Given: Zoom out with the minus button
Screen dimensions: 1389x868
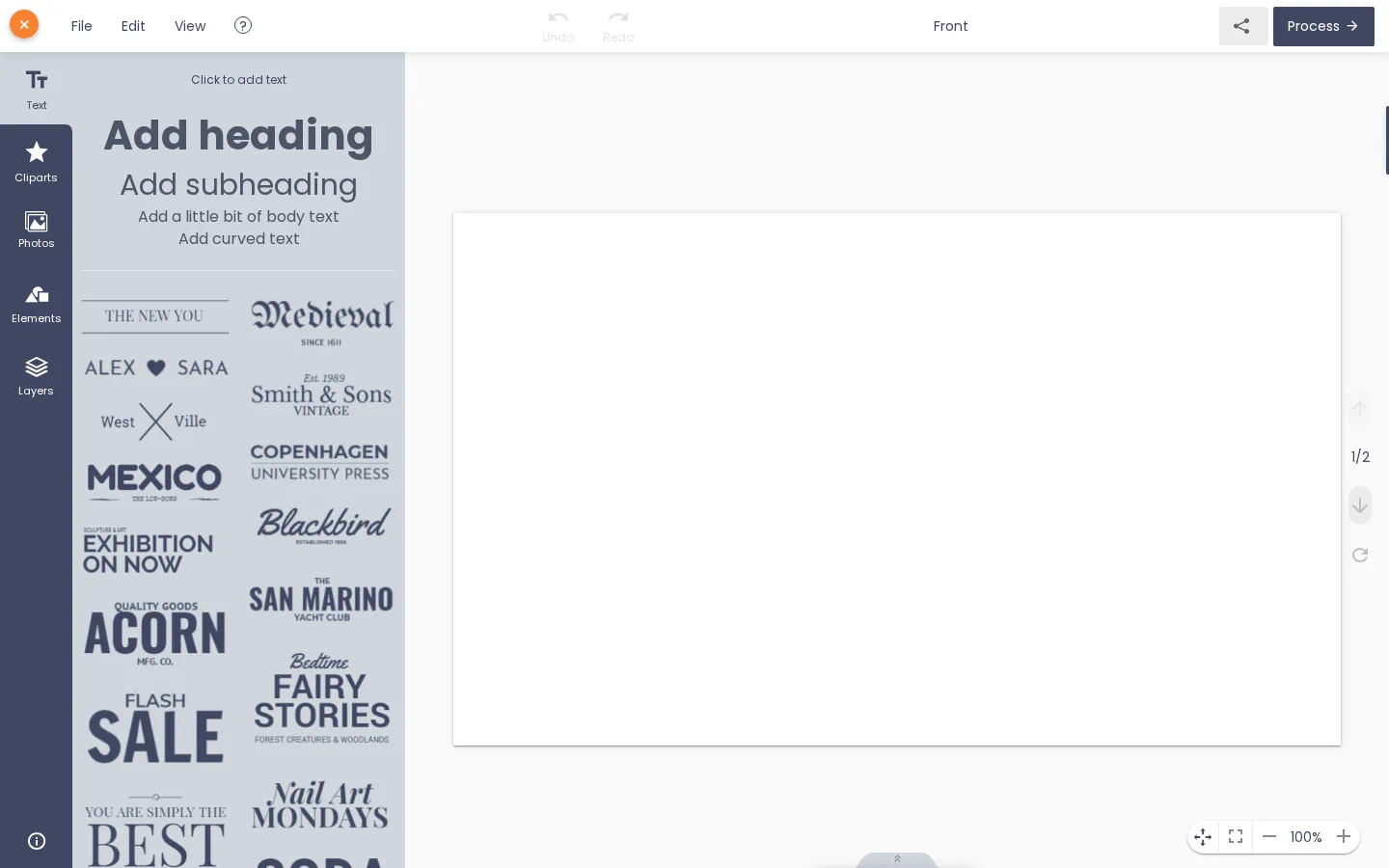Looking at the screenshot, I should [1269, 837].
